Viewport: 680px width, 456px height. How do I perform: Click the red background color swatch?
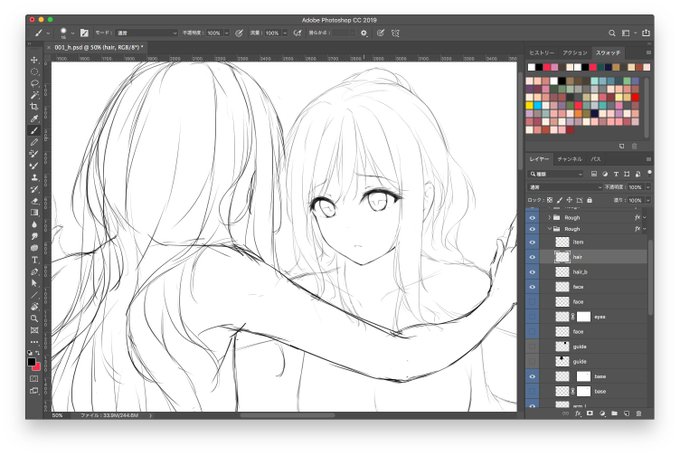[x=36, y=367]
